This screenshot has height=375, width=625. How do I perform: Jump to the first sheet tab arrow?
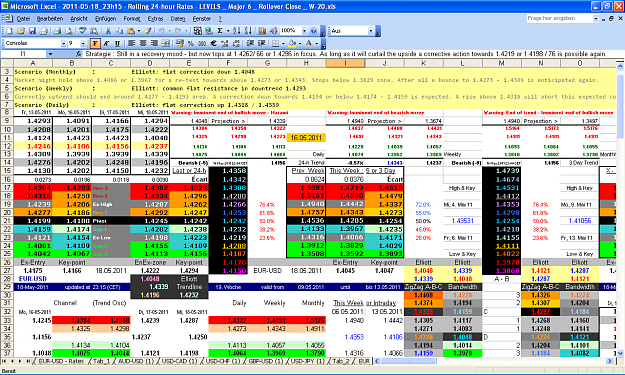click(x=5, y=361)
